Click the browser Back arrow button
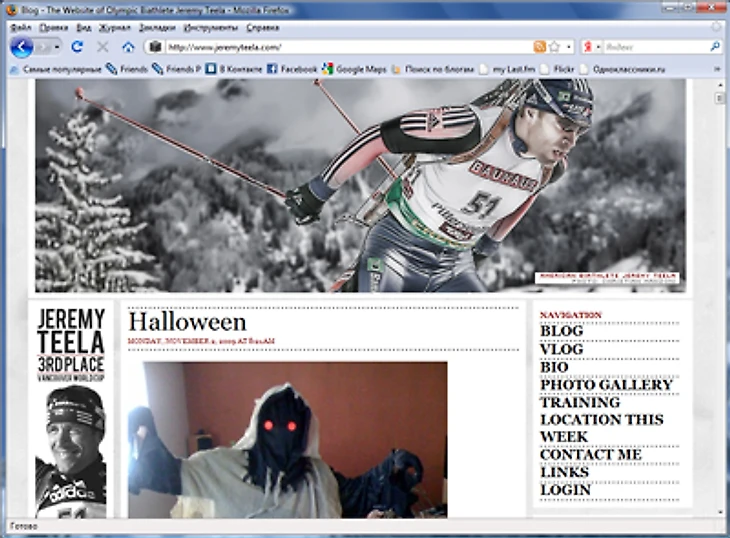730x538 pixels. pyautogui.click(x=21, y=47)
